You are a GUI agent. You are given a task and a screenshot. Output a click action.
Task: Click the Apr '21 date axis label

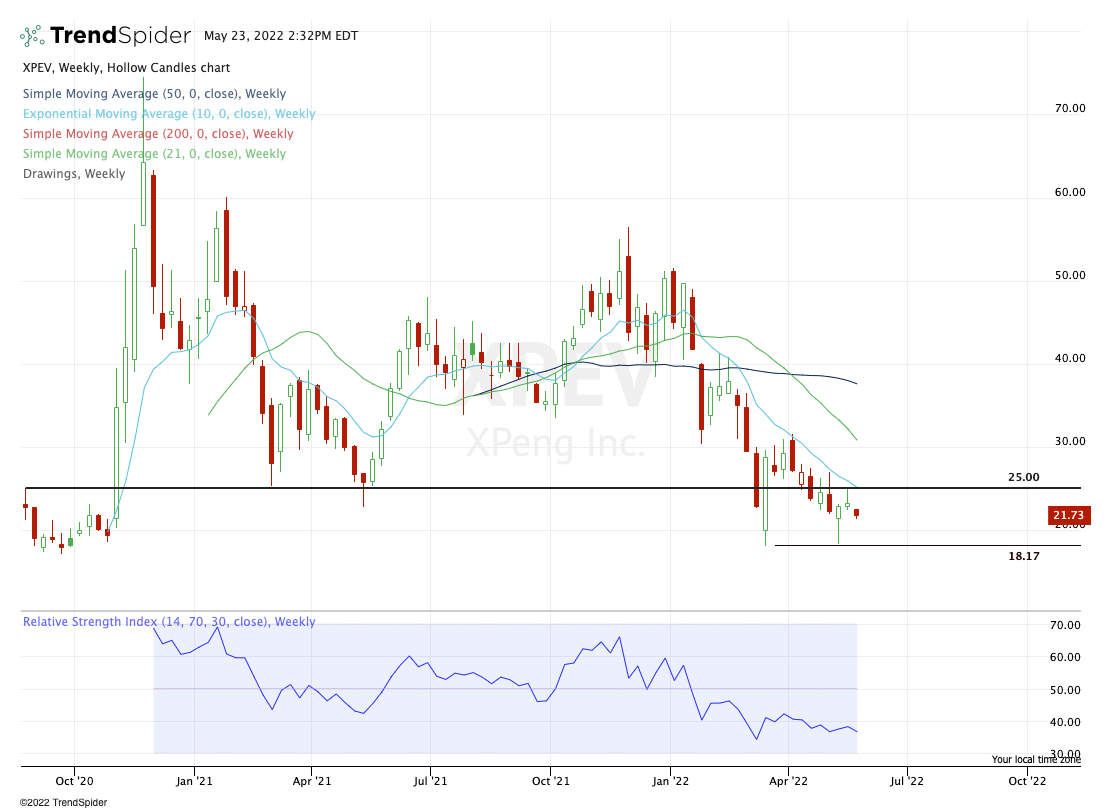pyautogui.click(x=312, y=781)
